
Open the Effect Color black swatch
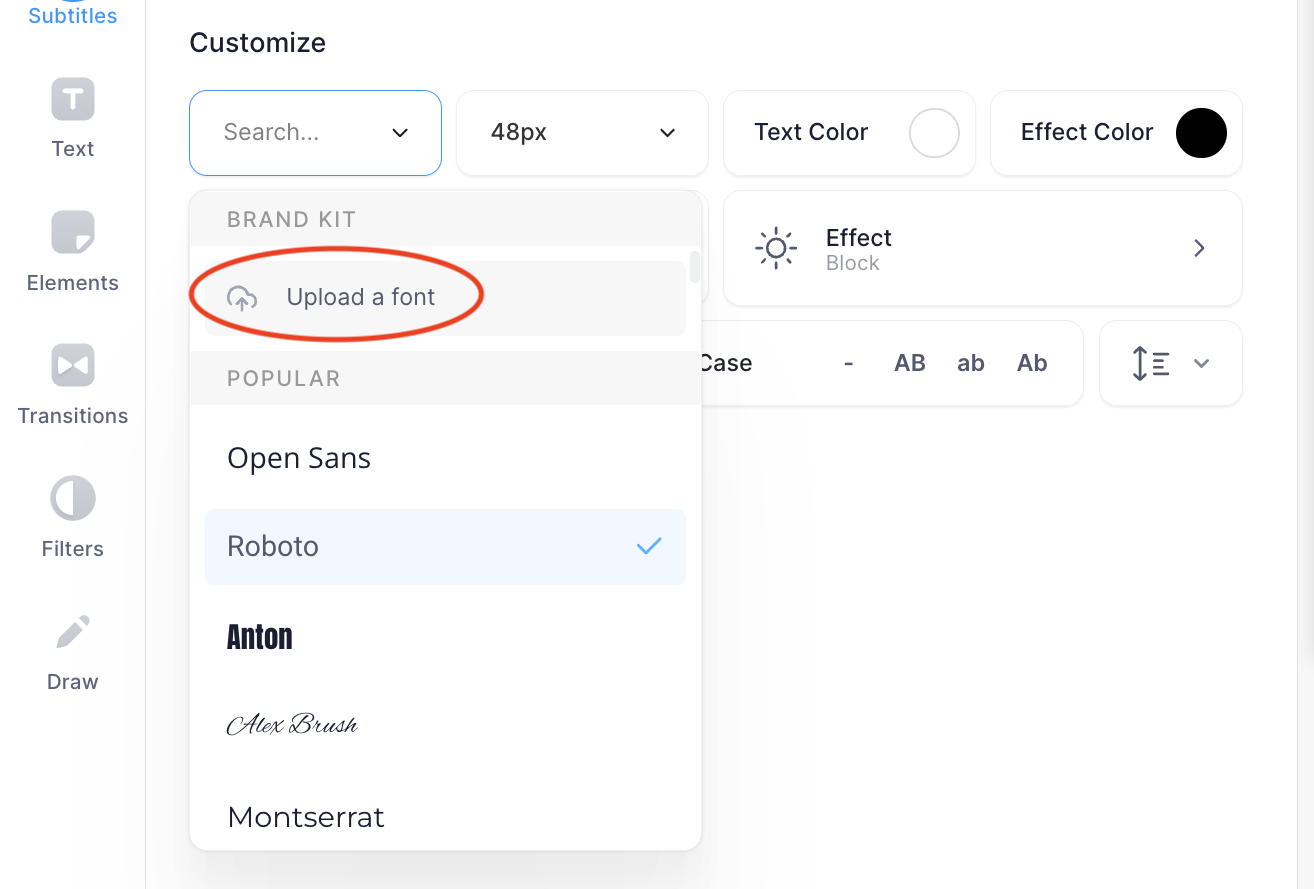tap(1201, 133)
